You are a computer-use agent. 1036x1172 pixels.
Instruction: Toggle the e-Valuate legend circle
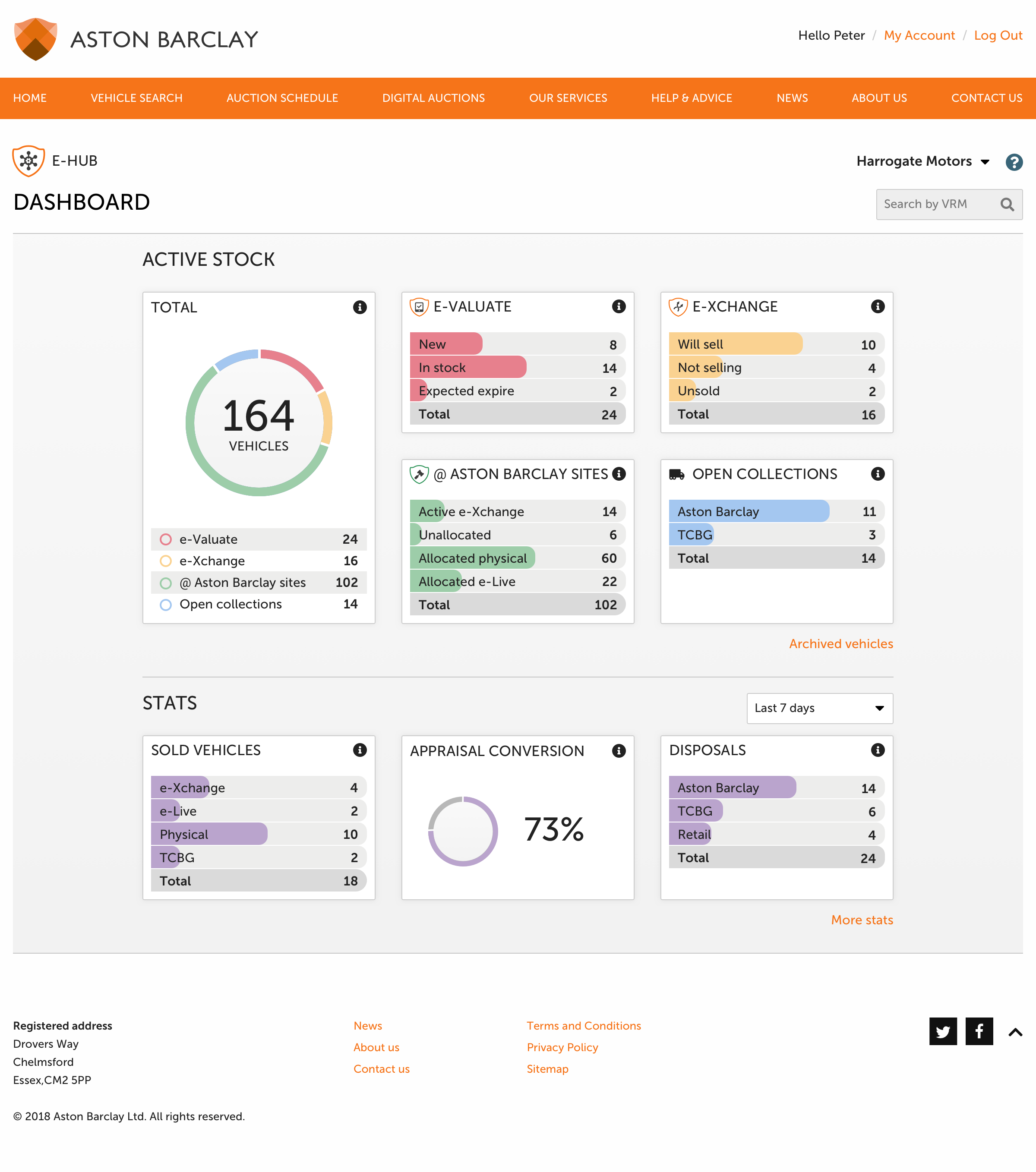(166, 539)
